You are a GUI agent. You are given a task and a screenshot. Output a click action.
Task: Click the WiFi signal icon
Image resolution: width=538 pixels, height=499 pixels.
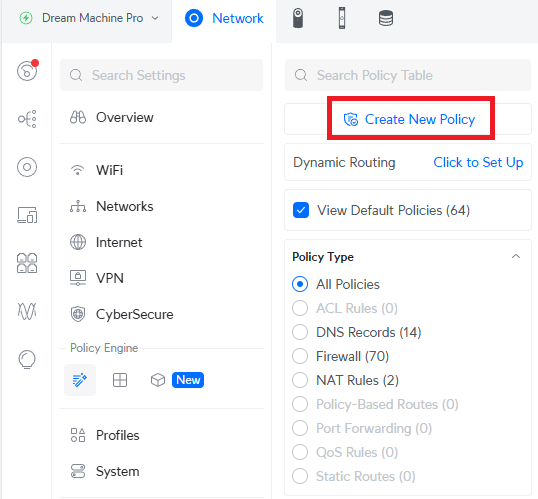[78, 170]
